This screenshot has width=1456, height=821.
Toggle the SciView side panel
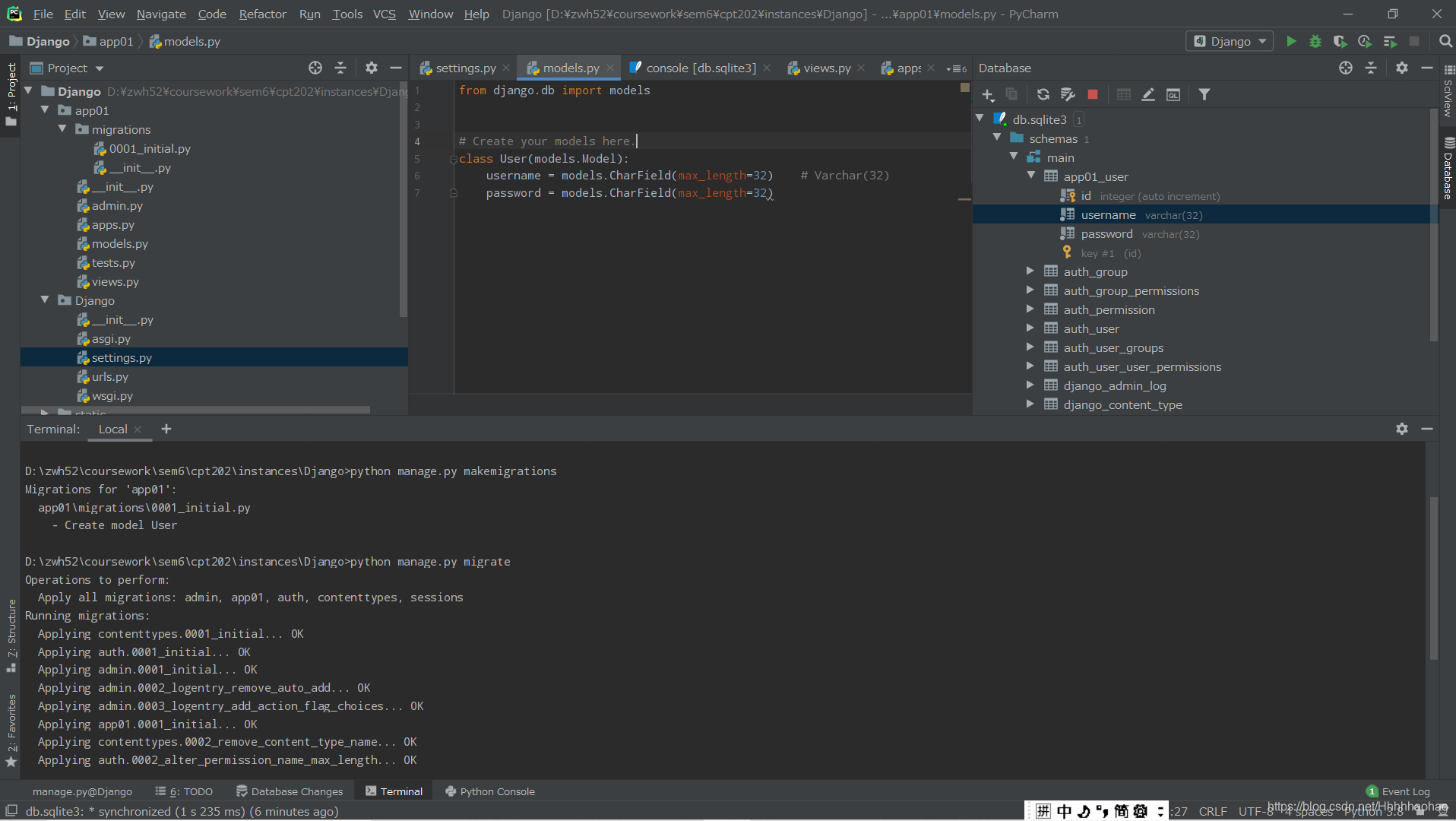1448,91
